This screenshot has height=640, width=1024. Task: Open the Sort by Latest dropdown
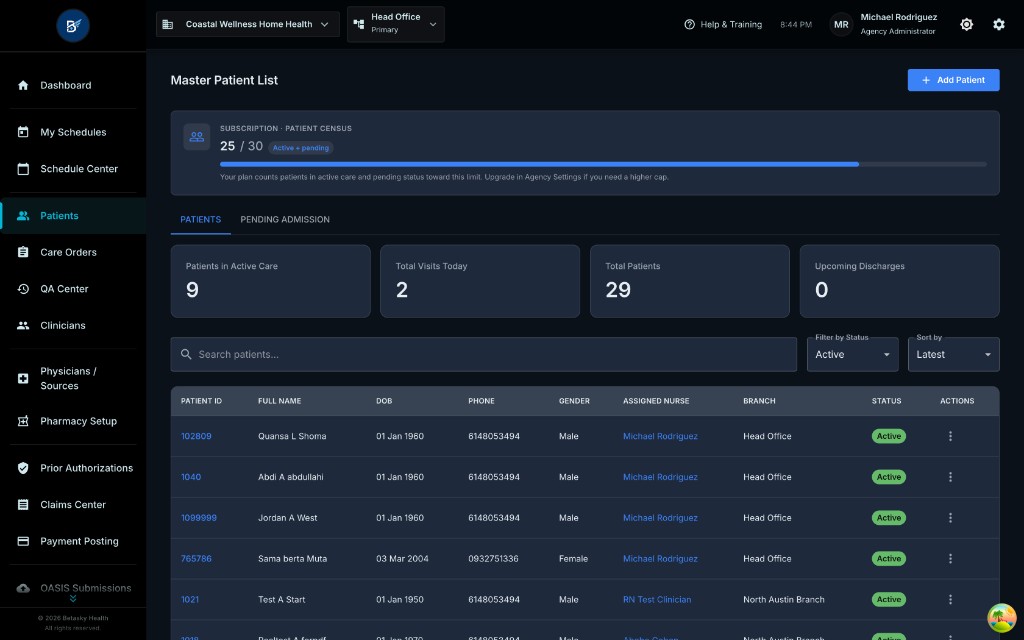point(953,355)
